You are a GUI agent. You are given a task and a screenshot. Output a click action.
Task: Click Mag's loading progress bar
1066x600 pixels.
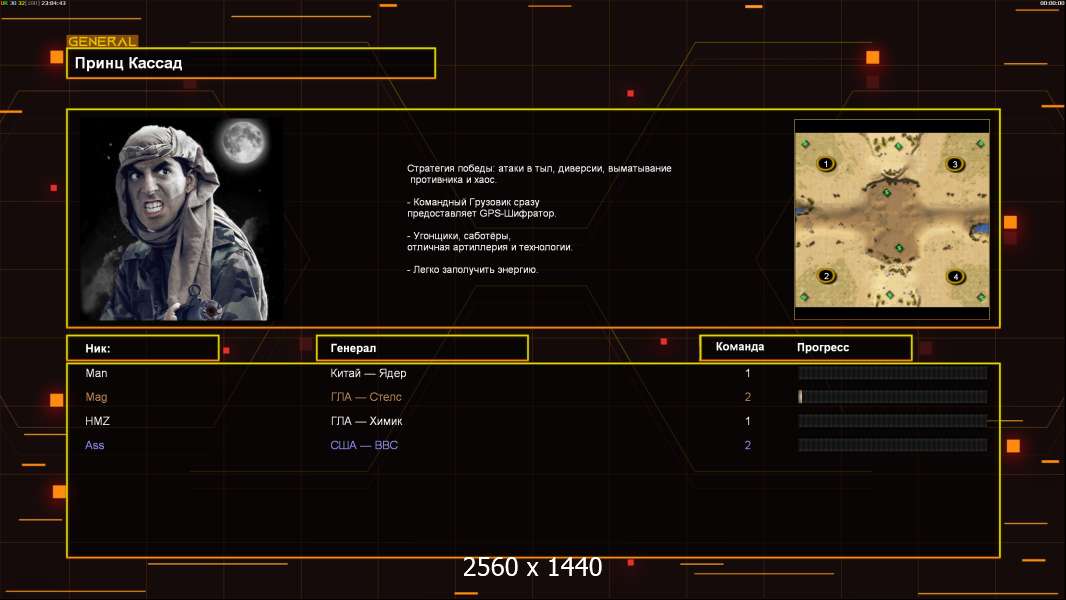tap(892, 397)
